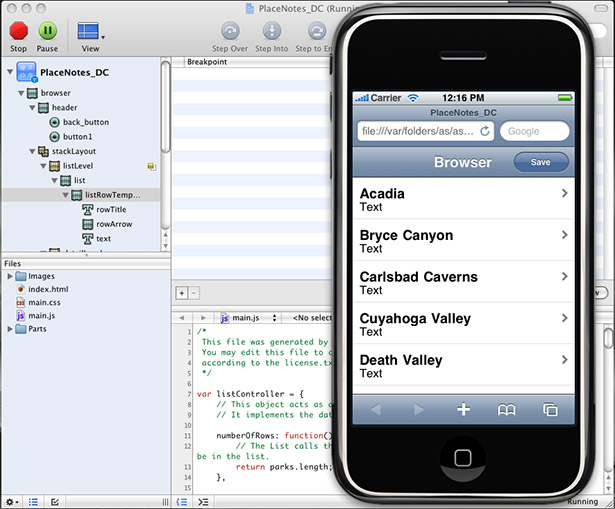Go forward in editor history arrow
Viewport: 615px width, 509px height.
[x=203, y=318]
